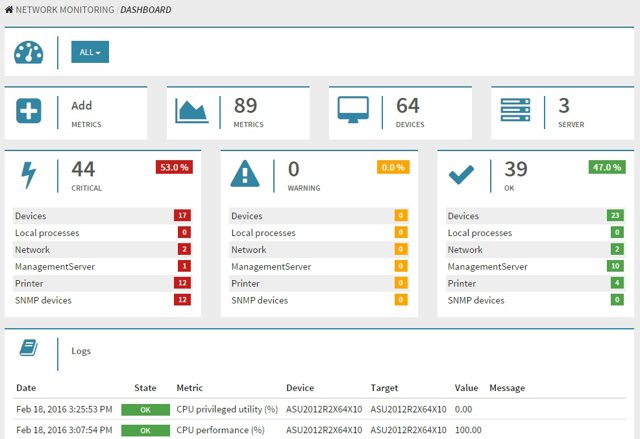Click the Add metrics plus icon

point(29,110)
